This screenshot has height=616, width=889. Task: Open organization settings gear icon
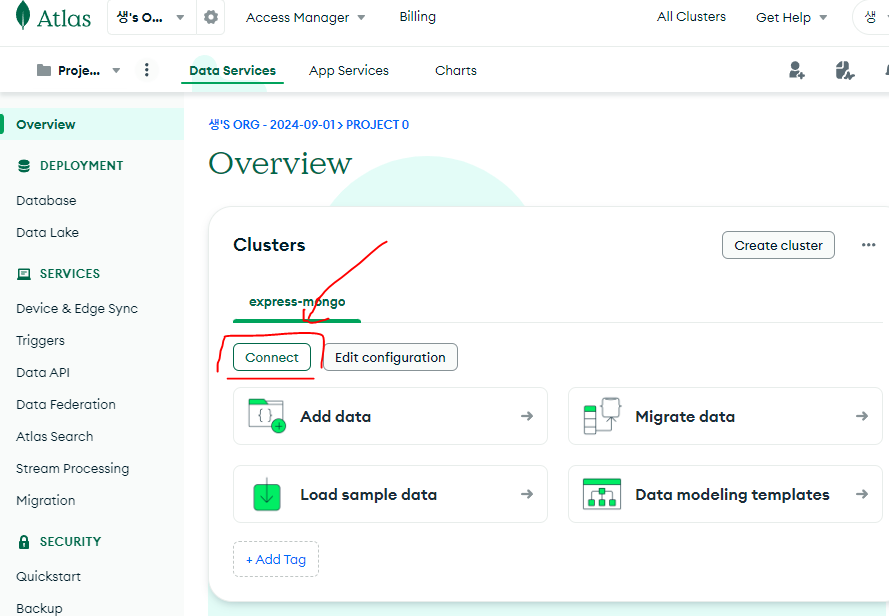[x=211, y=18]
